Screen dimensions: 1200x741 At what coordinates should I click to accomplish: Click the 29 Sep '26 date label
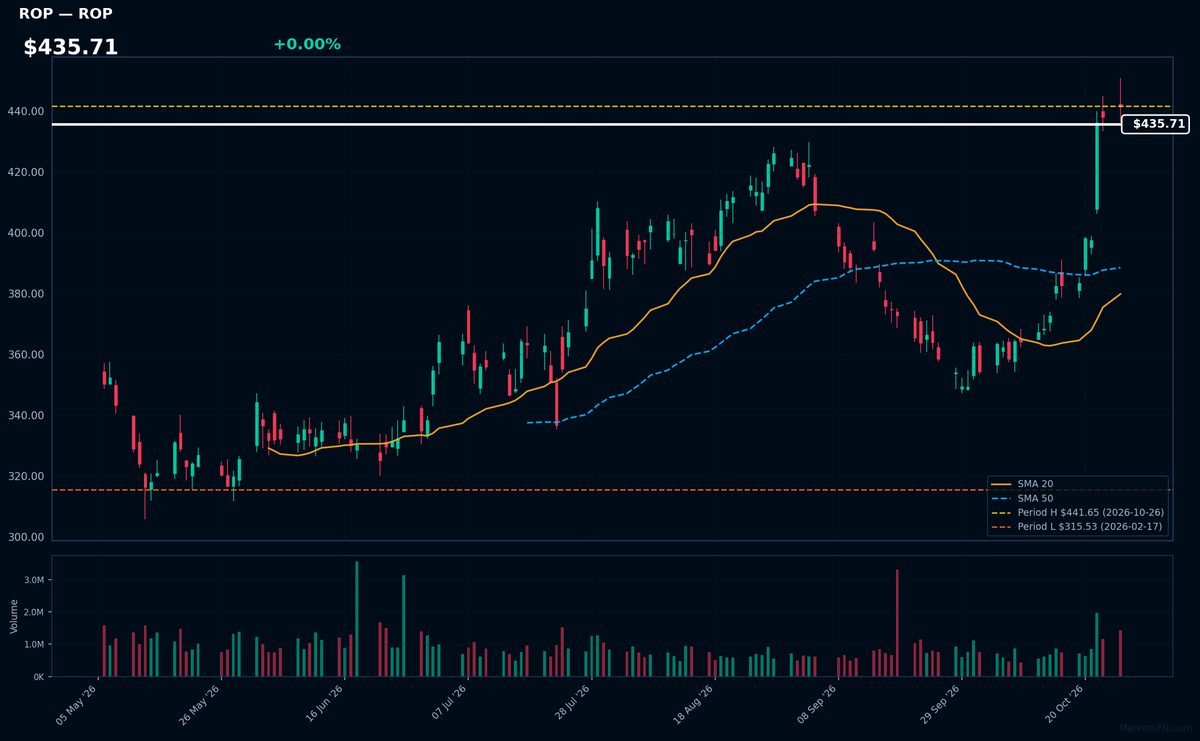(x=940, y=703)
